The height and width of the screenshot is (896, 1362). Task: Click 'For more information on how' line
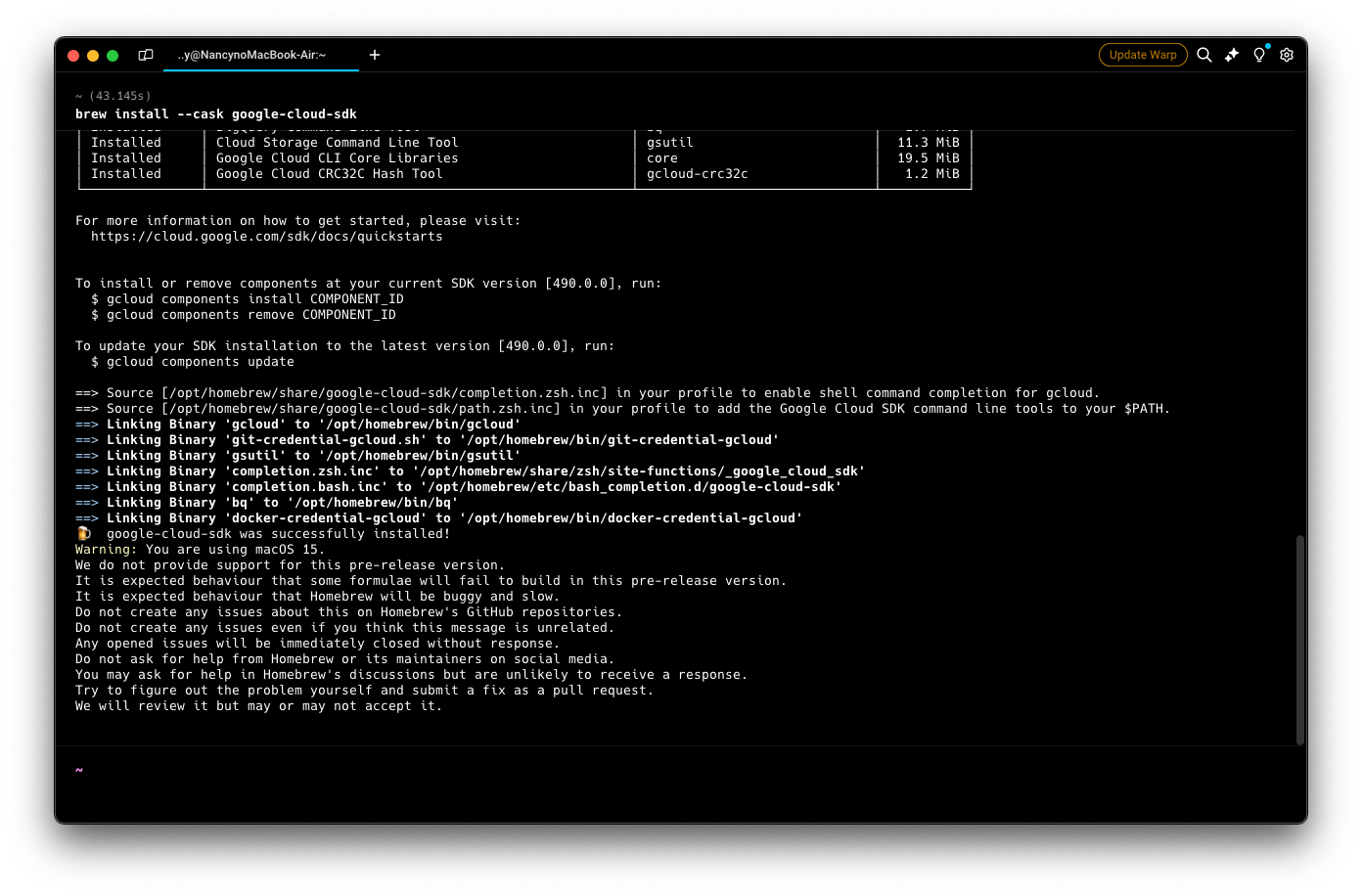[x=298, y=221]
